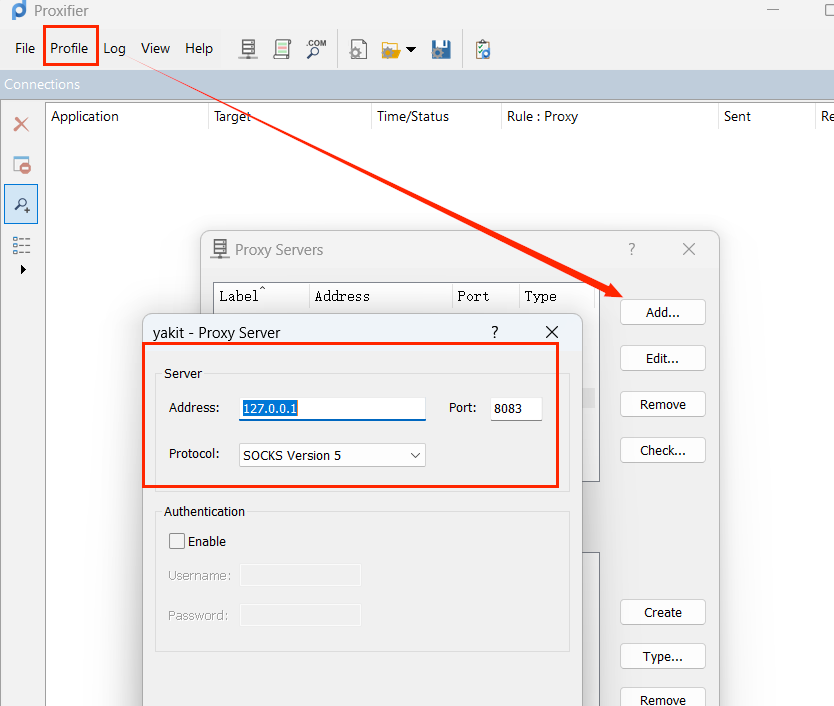Viewport: 834px width, 706px height.
Task: Click the yakit dialog help question mark
Action: tap(495, 332)
